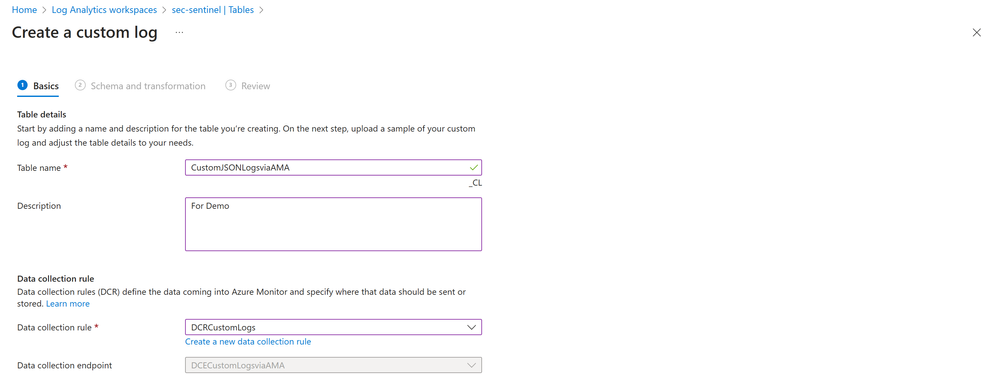Expand the Data collection endpoint dropdown arrow
The image size is (999, 384).
coord(471,366)
